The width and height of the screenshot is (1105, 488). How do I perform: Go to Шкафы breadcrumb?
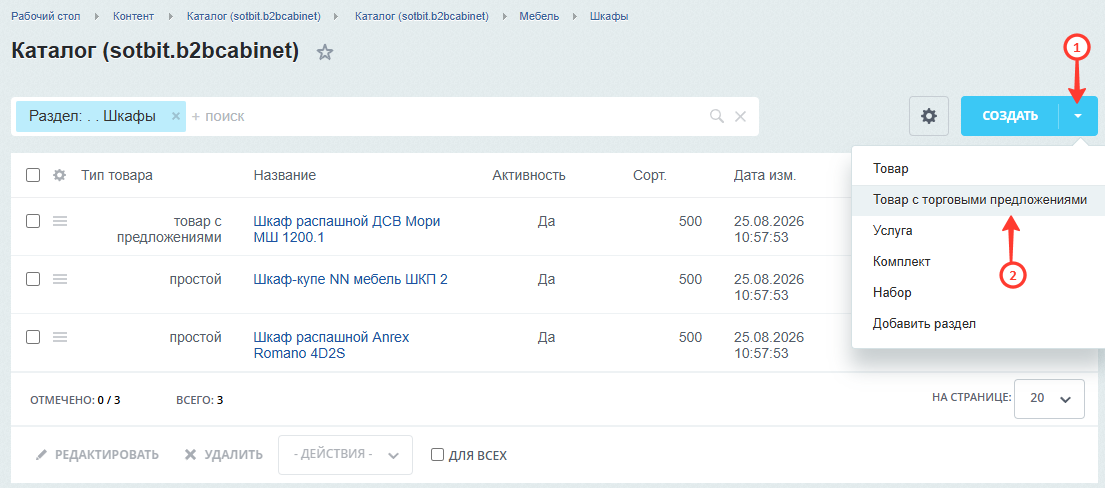(x=609, y=16)
